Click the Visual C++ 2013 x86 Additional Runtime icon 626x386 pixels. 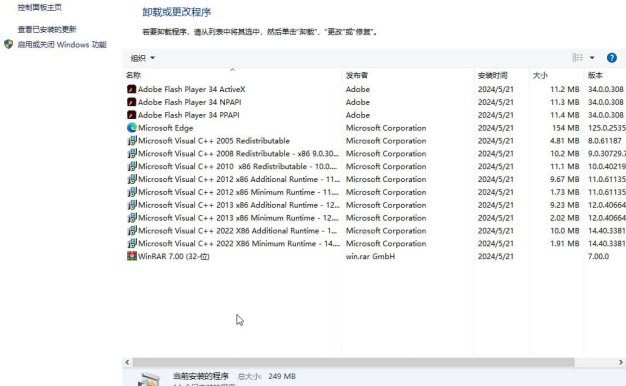(x=132, y=205)
